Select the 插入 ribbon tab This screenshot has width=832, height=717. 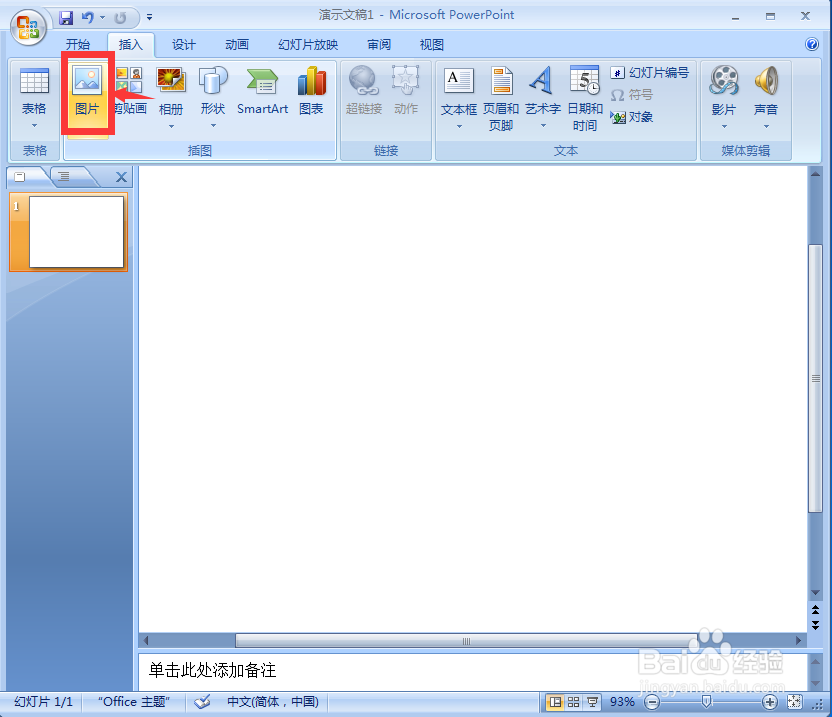[131, 45]
